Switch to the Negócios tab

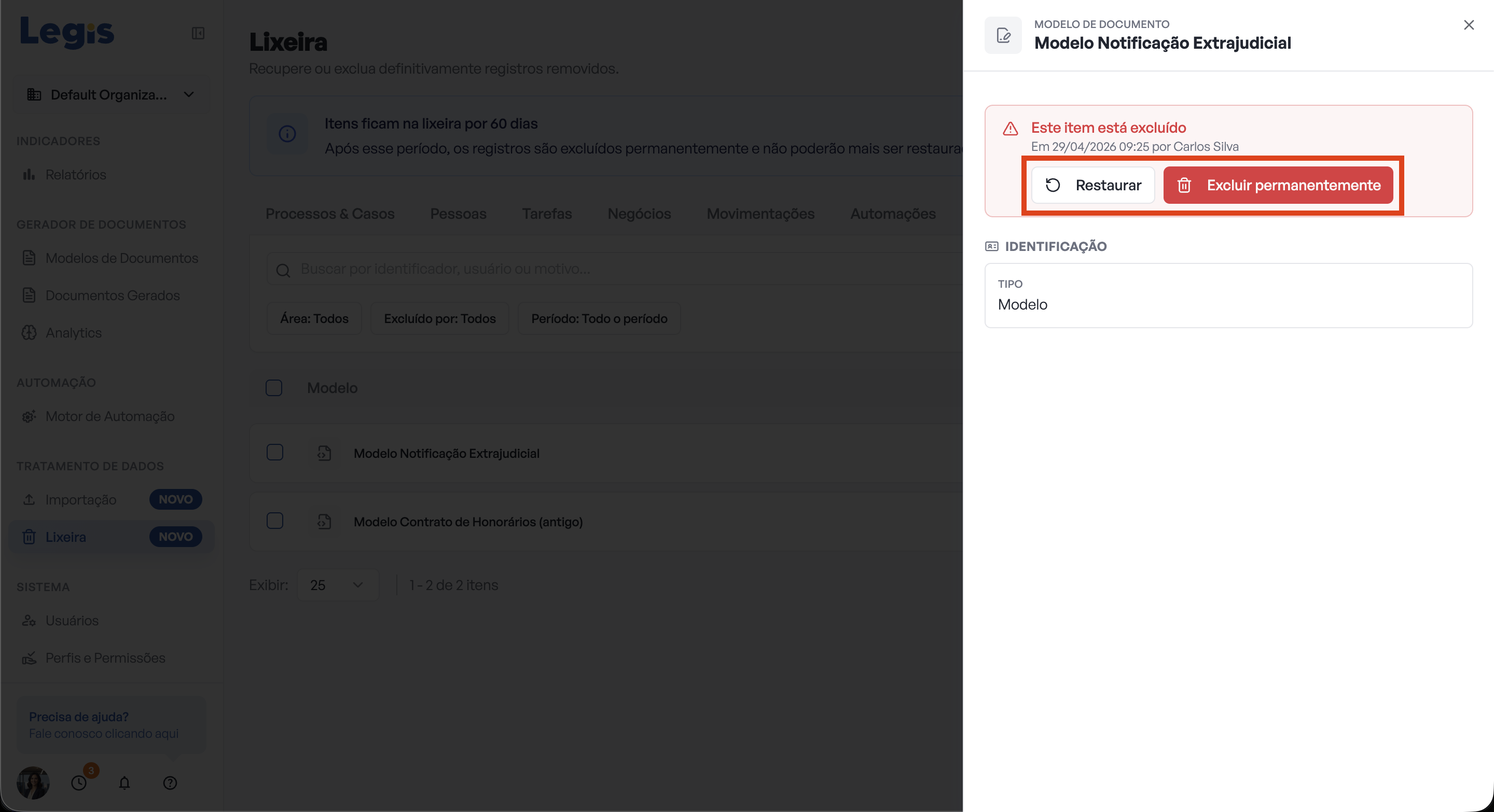click(x=639, y=214)
